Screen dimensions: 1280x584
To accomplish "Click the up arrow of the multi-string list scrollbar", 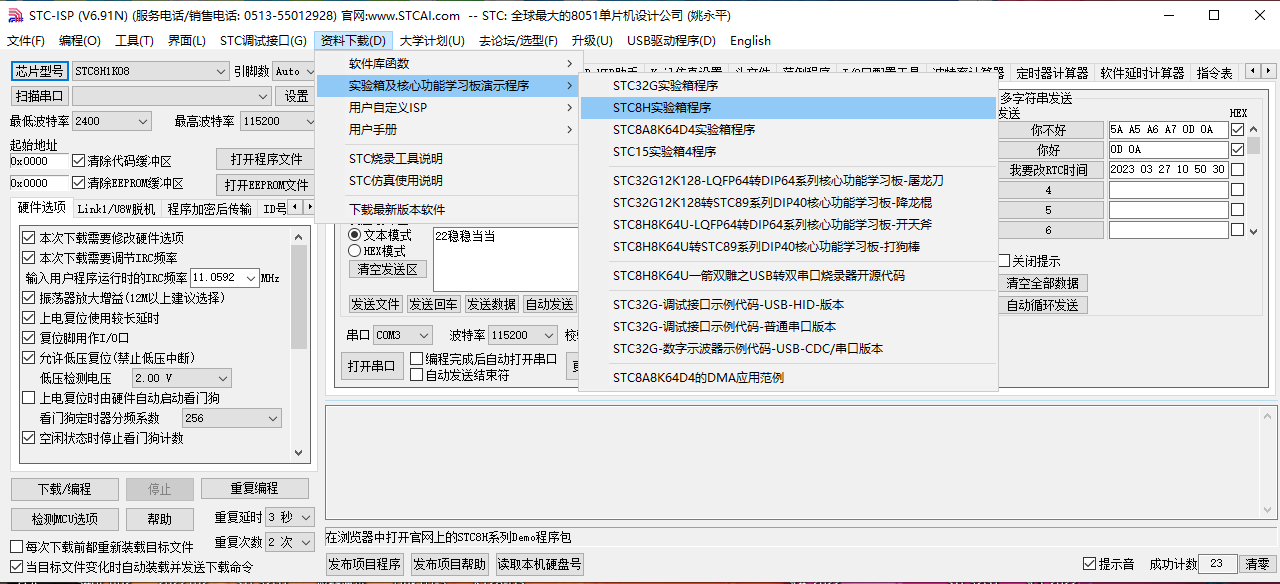I will 1253,129.
